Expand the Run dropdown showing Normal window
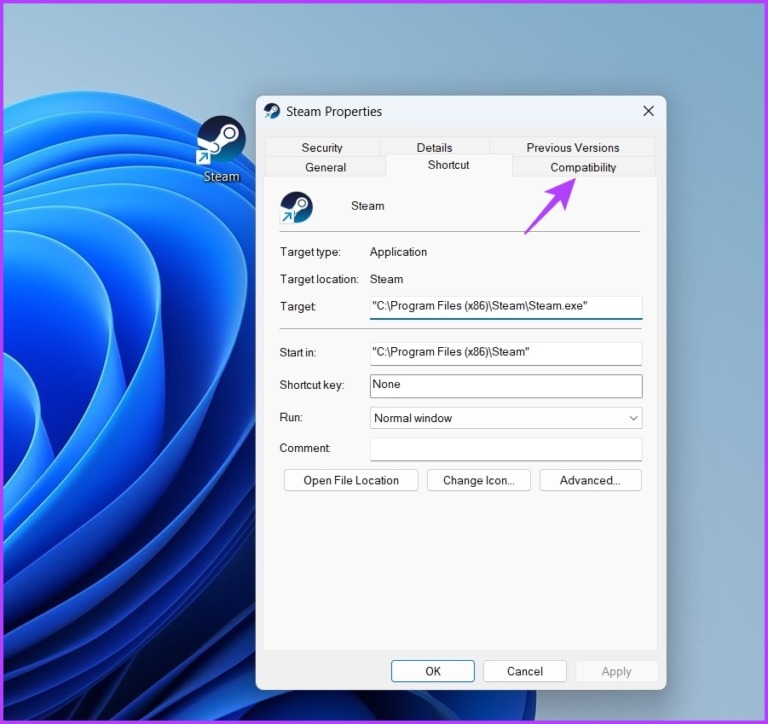 [x=505, y=418]
